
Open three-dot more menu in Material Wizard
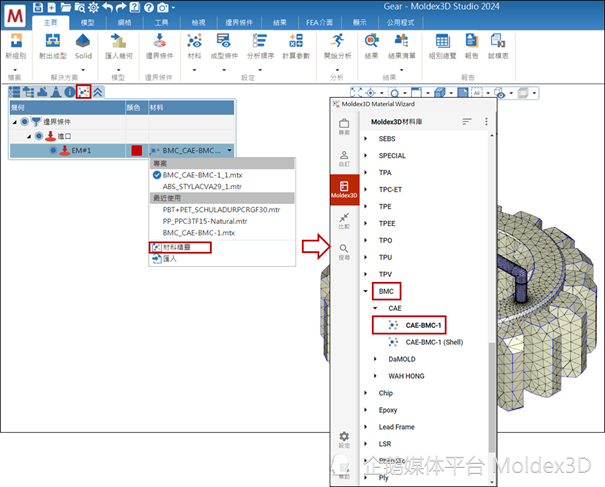point(486,122)
